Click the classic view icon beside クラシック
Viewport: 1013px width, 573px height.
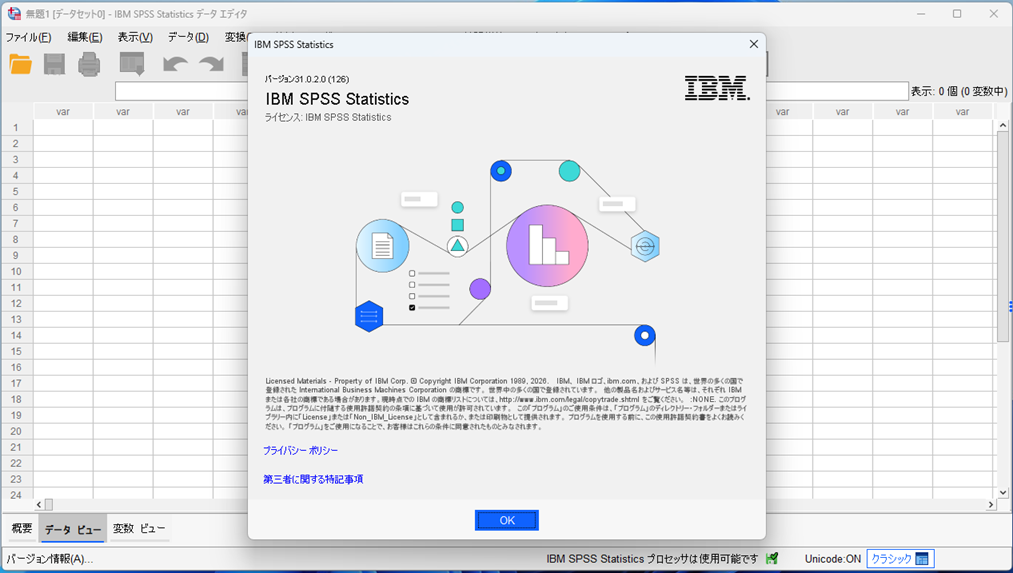(922, 559)
